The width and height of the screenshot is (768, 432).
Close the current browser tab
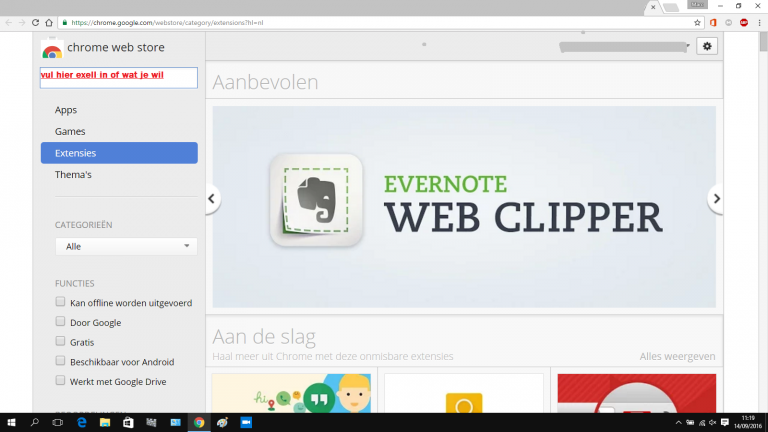653,7
